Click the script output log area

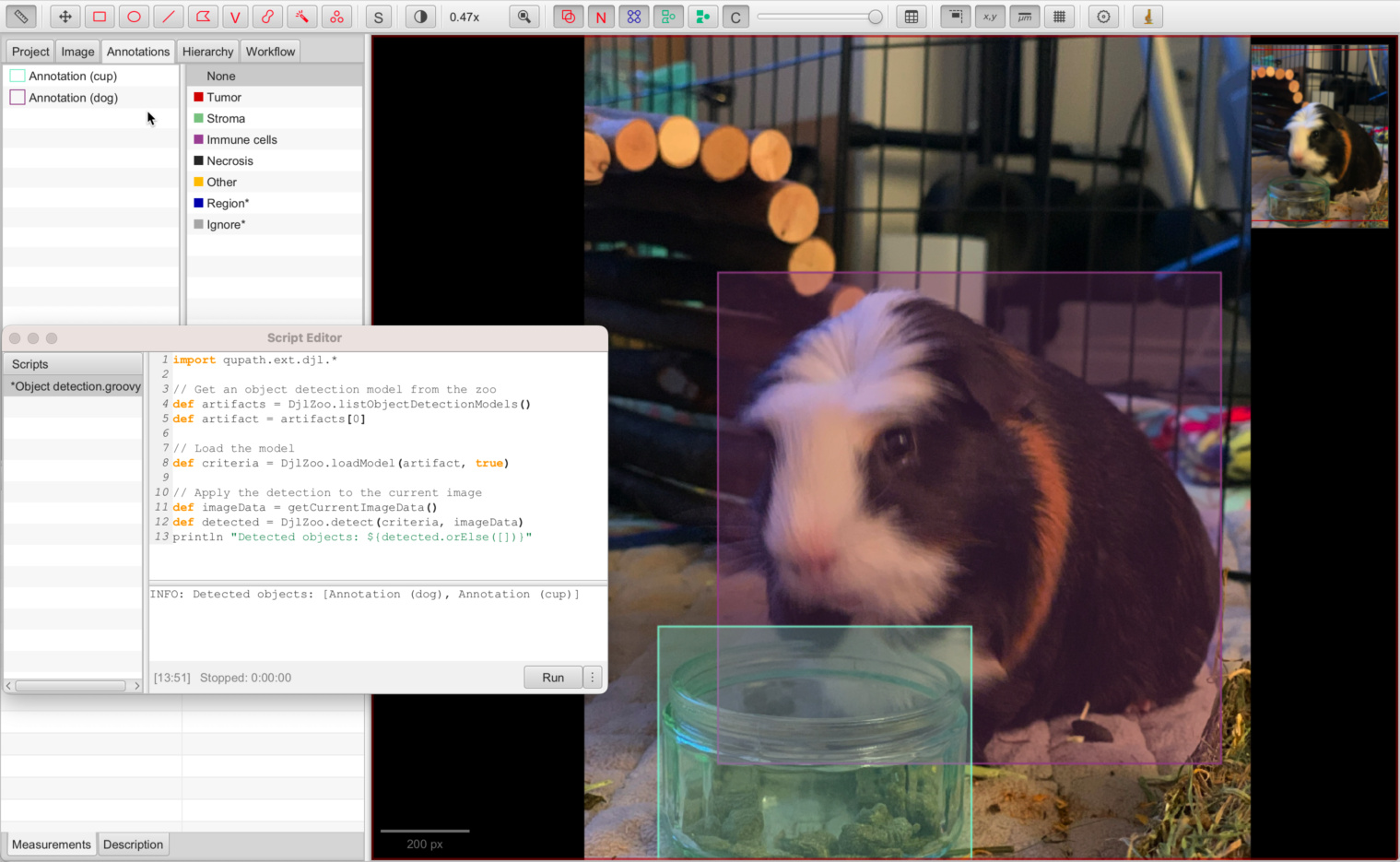tap(378, 622)
